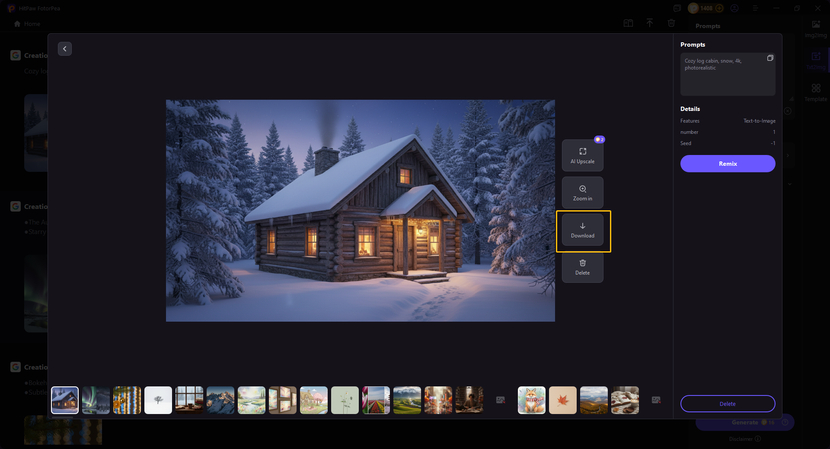Screen dimensions: 830x449
Task: Click the large cabin preview image
Action: coord(360,211)
